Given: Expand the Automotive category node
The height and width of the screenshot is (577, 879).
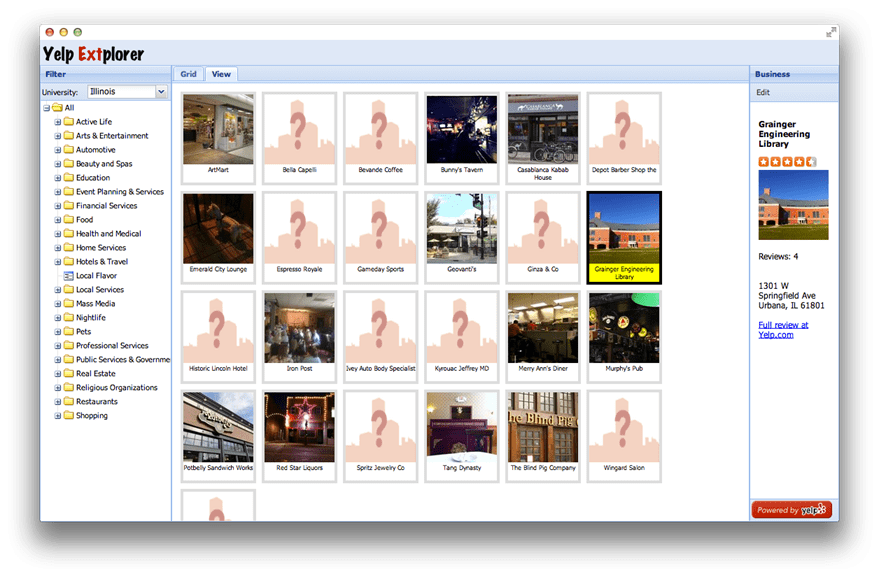Looking at the screenshot, I should pyautogui.click(x=57, y=150).
